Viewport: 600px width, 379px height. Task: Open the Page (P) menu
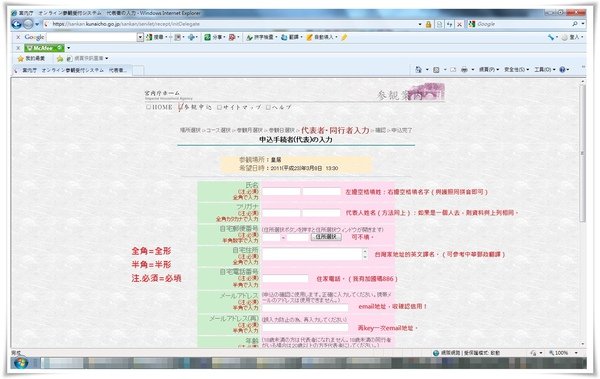click(x=489, y=70)
